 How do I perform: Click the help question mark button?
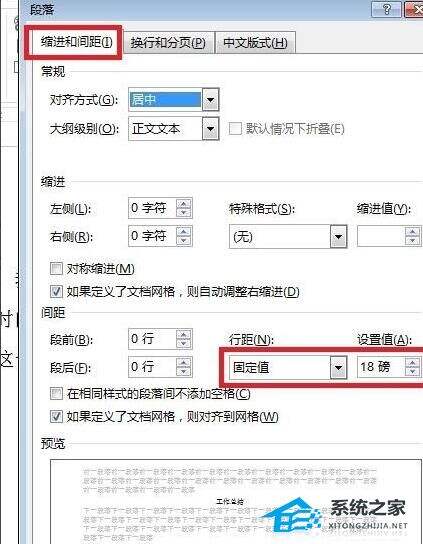tap(386, 9)
